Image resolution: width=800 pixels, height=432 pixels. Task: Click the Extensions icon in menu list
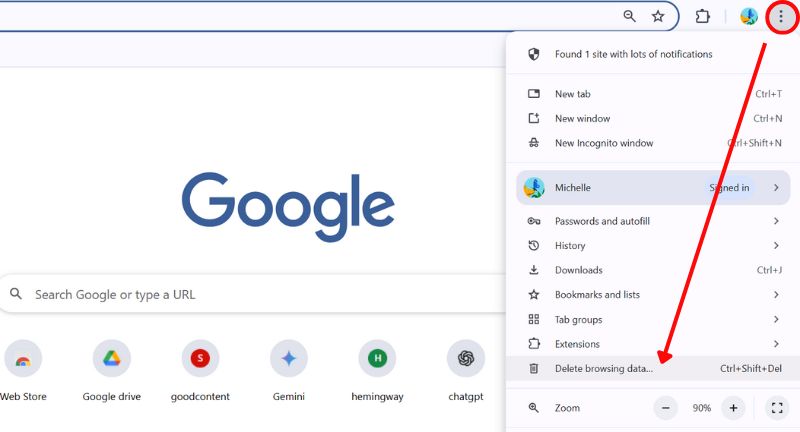(x=534, y=344)
